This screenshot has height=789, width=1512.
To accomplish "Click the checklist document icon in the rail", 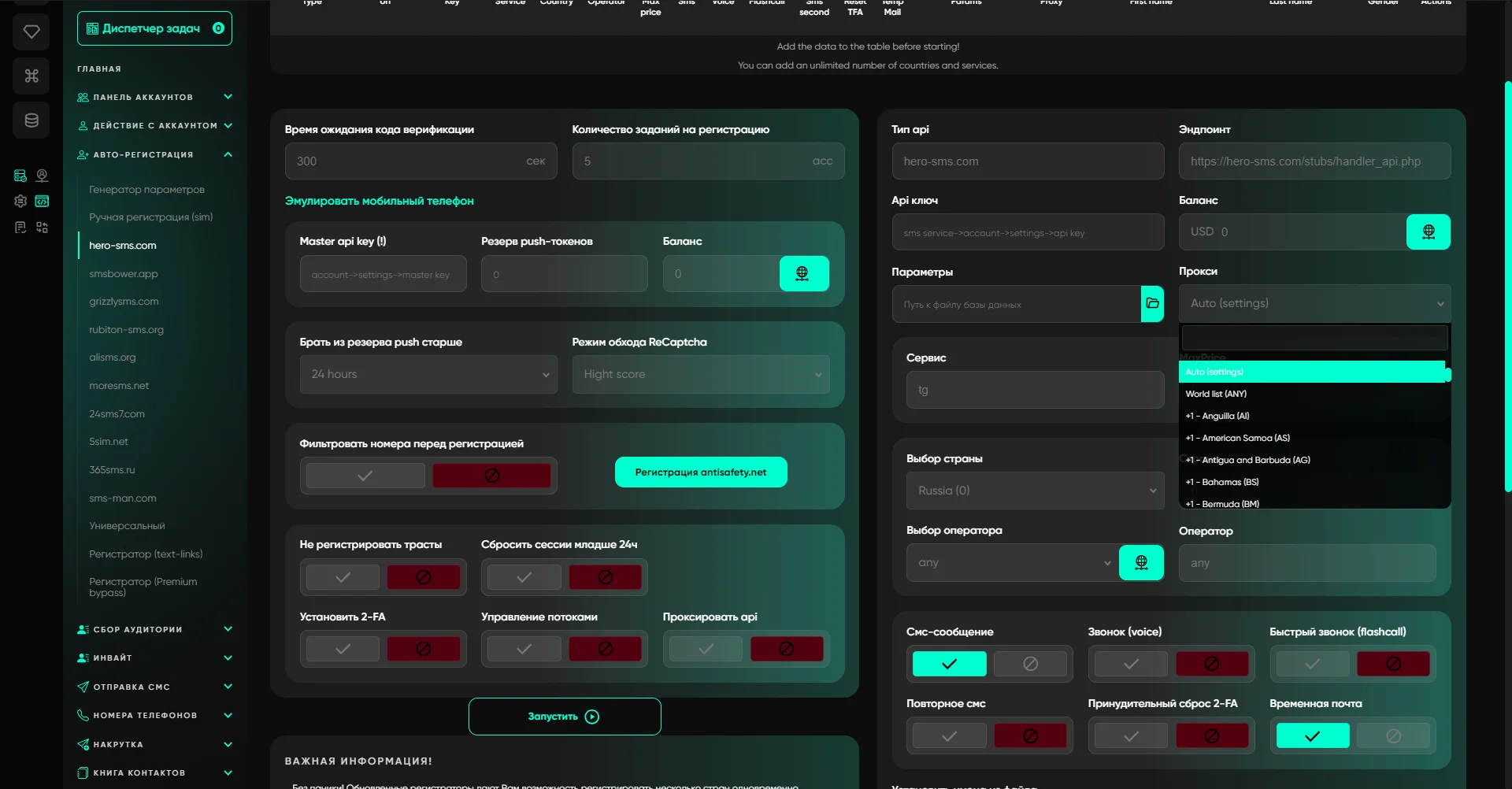I will pos(20,227).
